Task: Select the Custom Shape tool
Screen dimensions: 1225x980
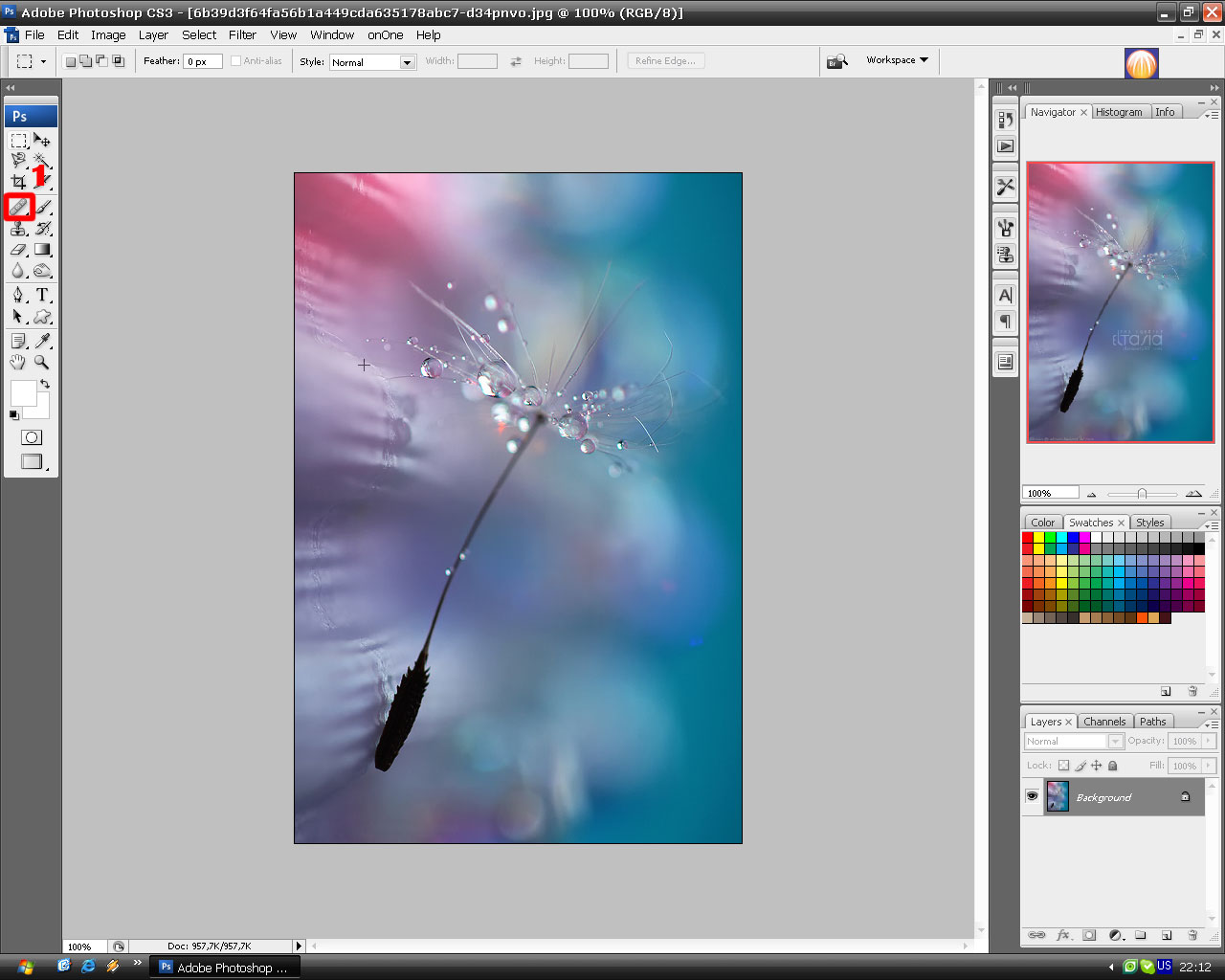Action: [42, 317]
